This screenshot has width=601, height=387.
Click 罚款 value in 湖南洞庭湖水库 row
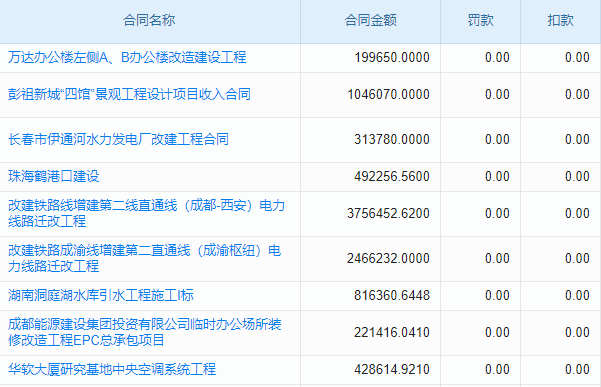coord(497,295)
